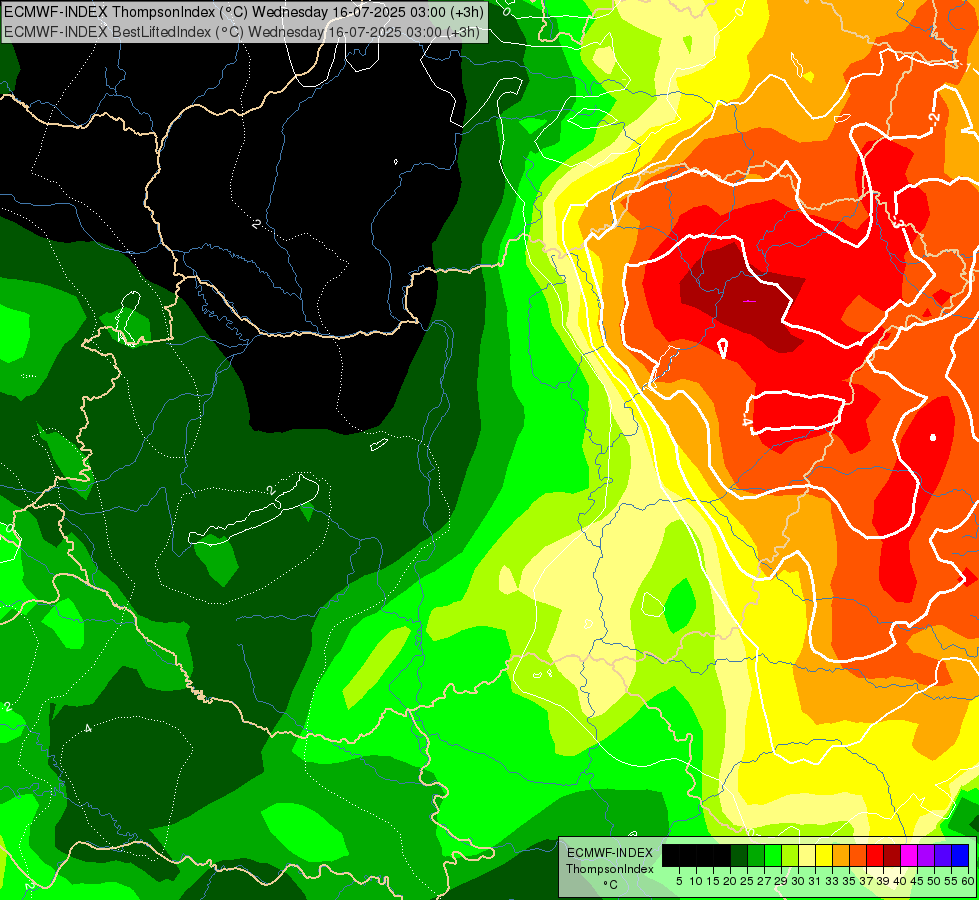
Task: Click the medium green 25–27 legend swatch
Action: click(756, 855)
